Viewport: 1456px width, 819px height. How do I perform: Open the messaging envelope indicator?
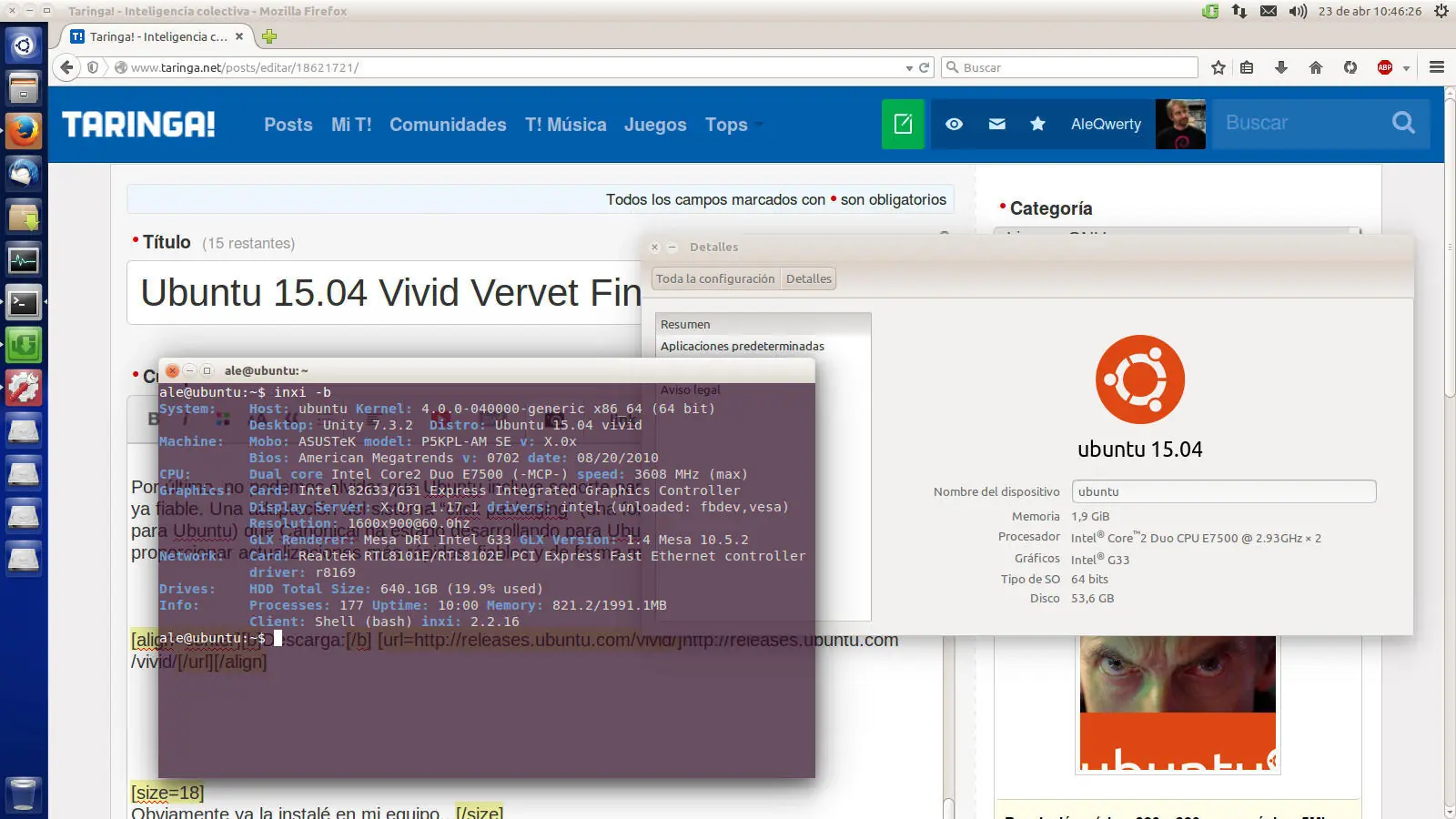click(x=1269, y=11)
